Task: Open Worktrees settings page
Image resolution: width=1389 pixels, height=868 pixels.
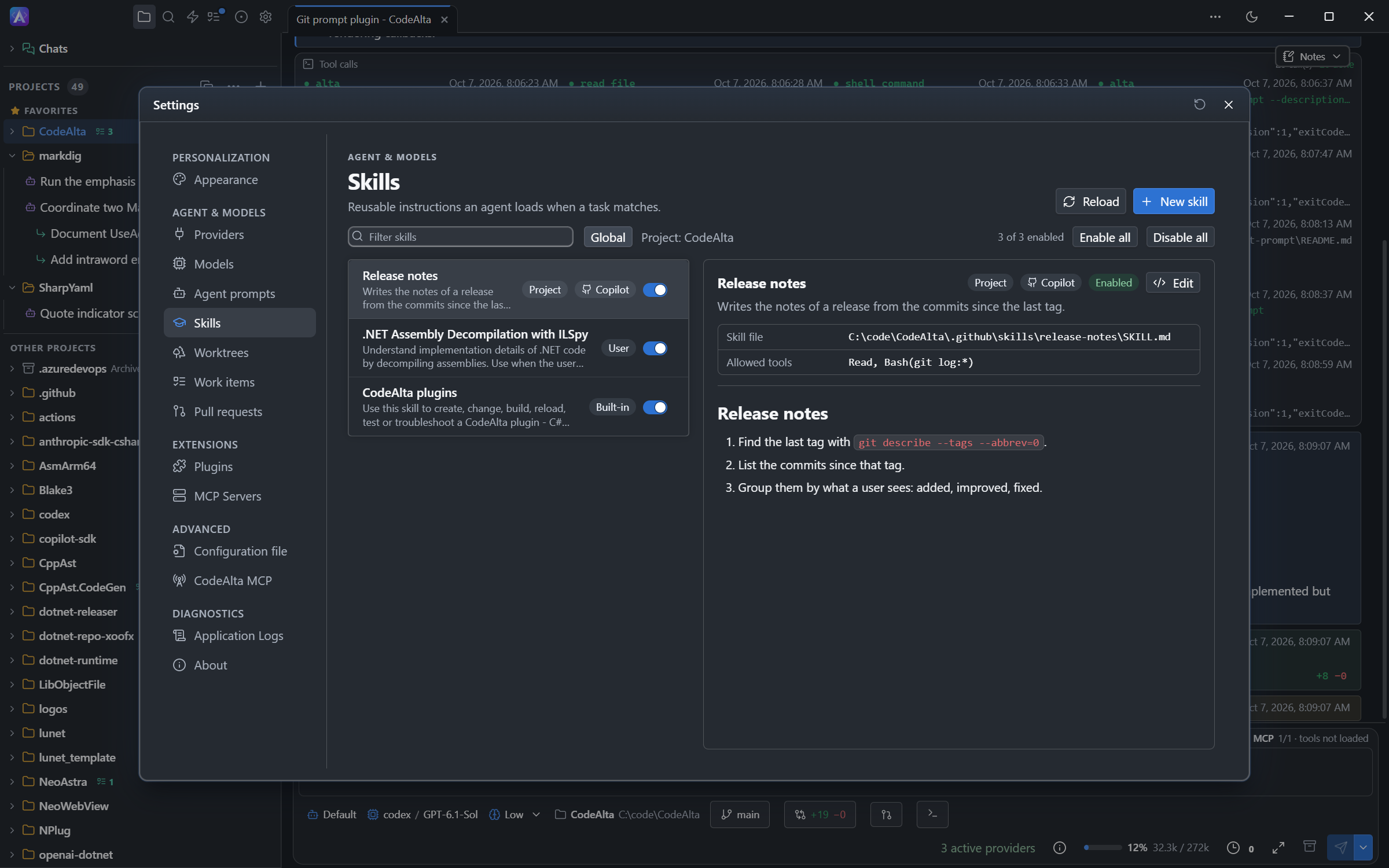Action: coord(240,352)
